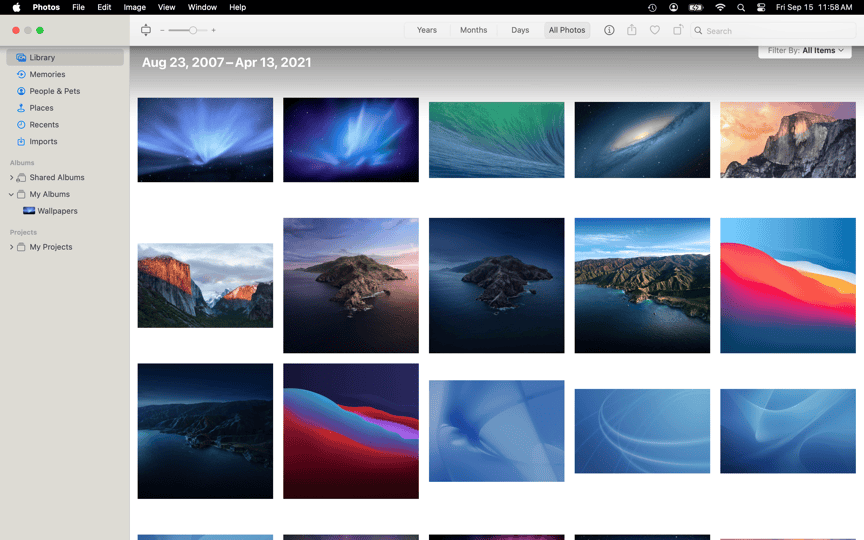864x540 pixels.
Task: Open the Help menu
Action: tap(237, 7)
